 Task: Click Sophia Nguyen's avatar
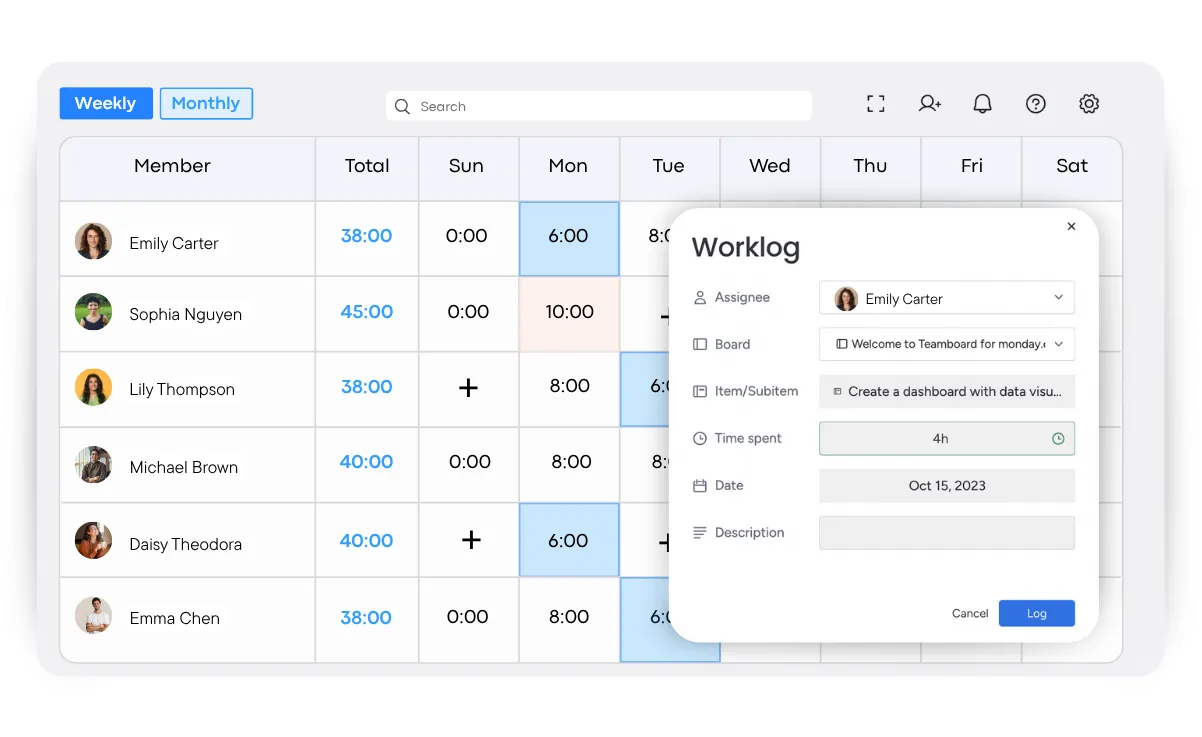[x=93, y=312]
